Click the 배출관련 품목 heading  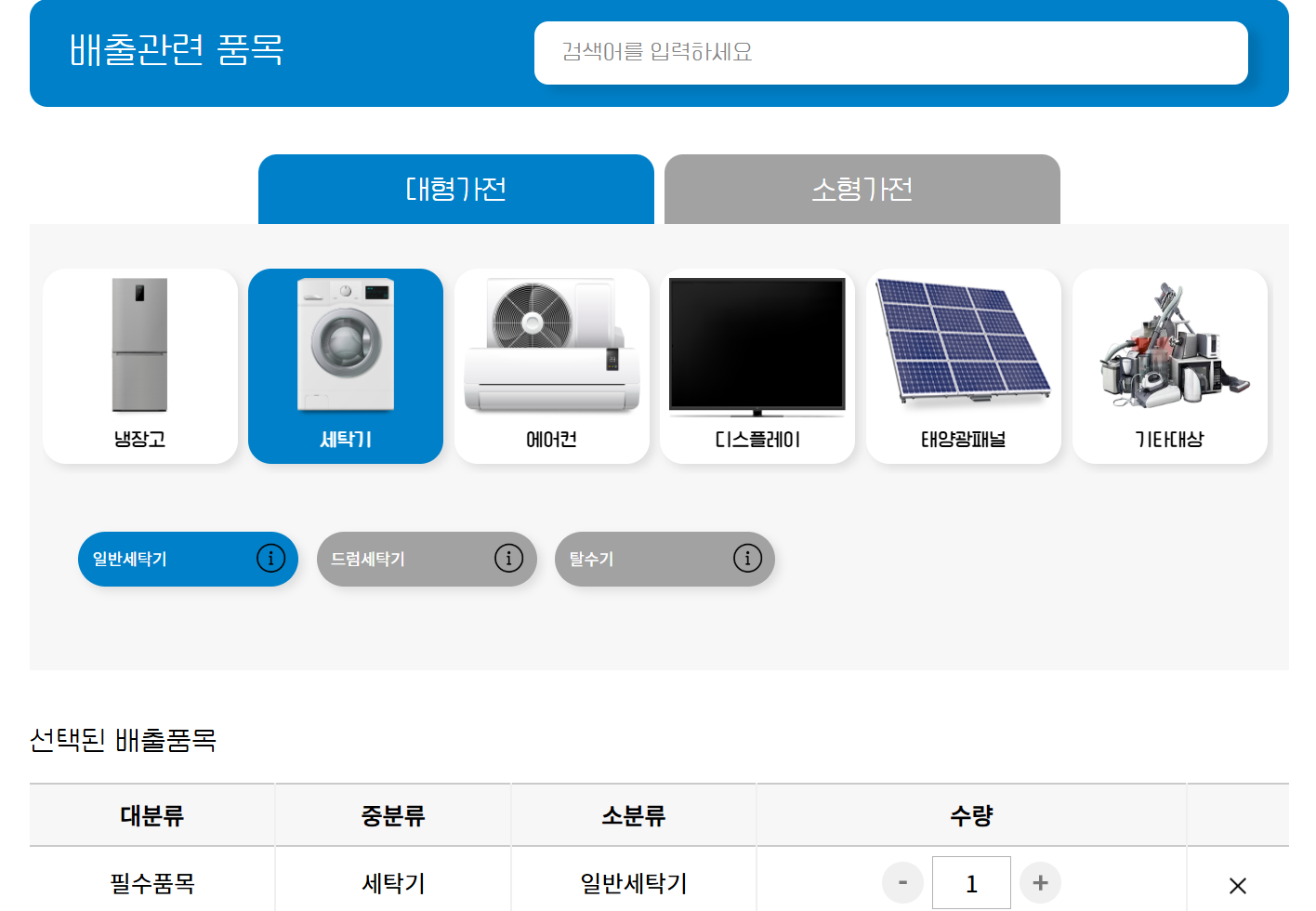[x=175, y=52]
